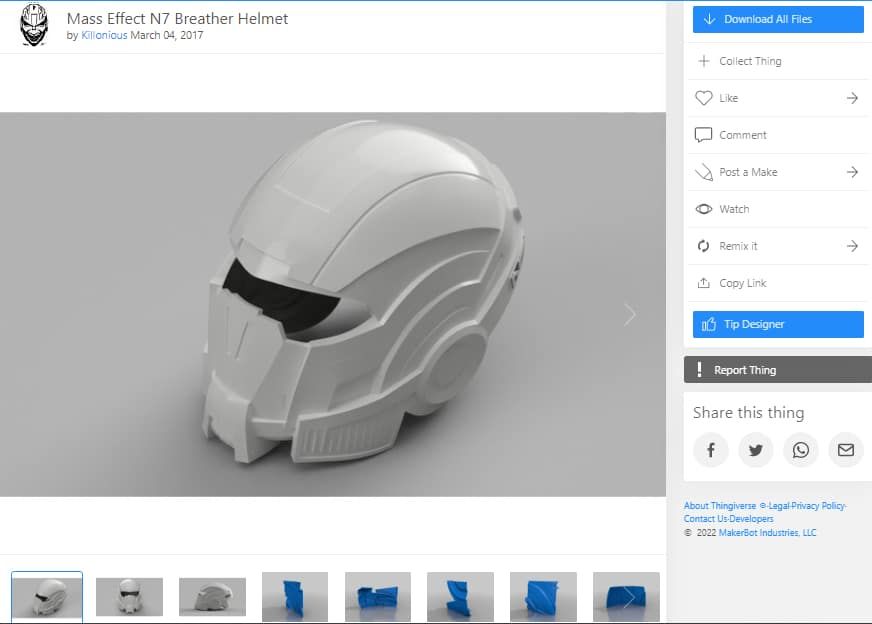This screenshot has height=624, width=872.
Task: Open comments via the speech bubble icon
Action: pos(703,135)
